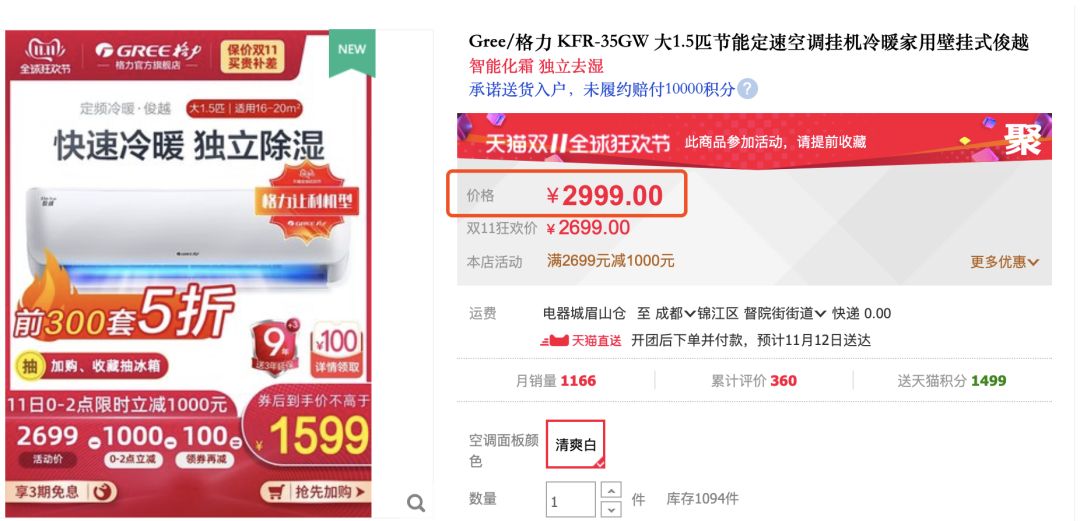Viewport: 1080px width, 521px height.
Task: Click the help question mark icon
Action: (748, 89)
